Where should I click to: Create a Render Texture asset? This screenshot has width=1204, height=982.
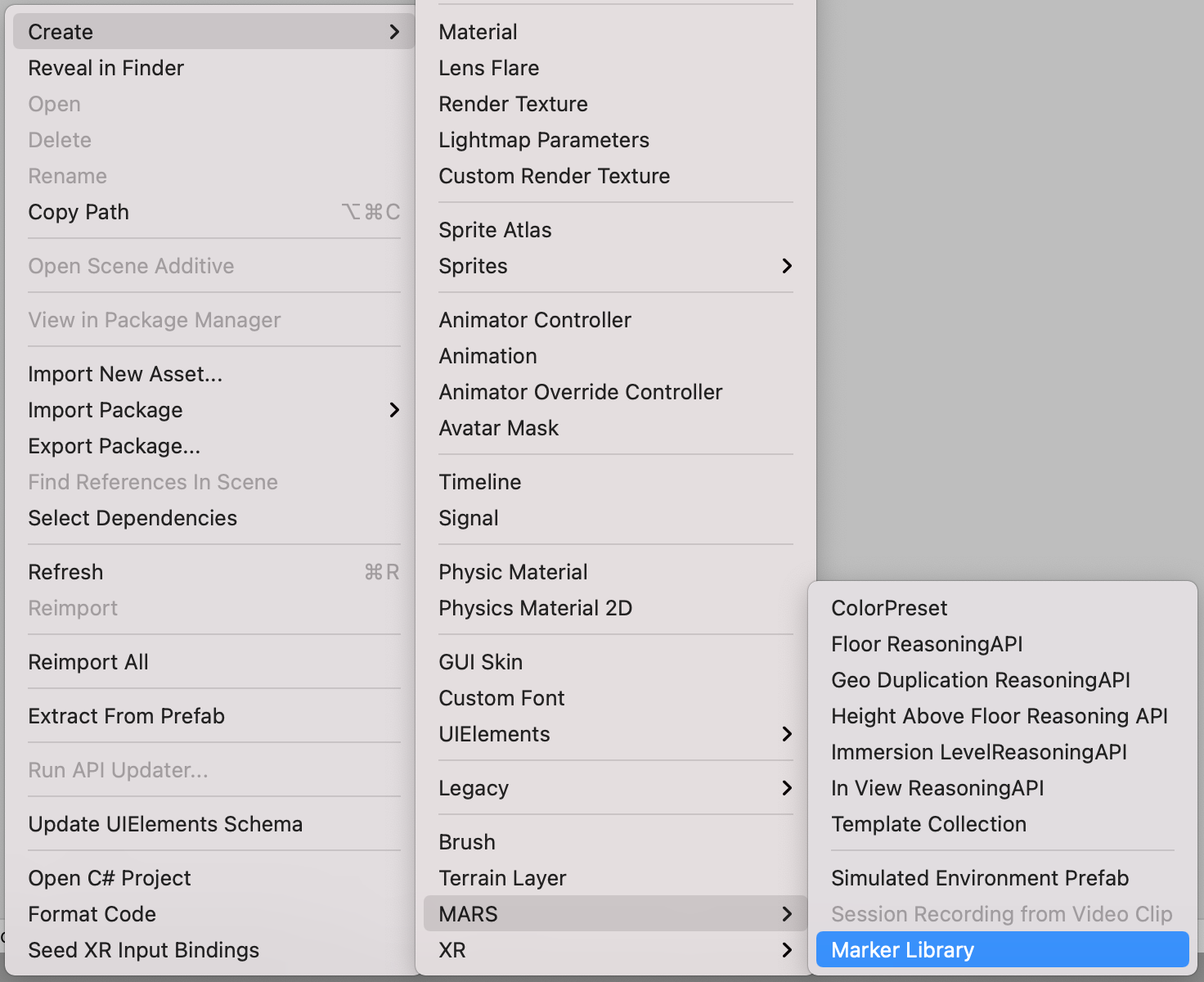click(x=513, y=104)
